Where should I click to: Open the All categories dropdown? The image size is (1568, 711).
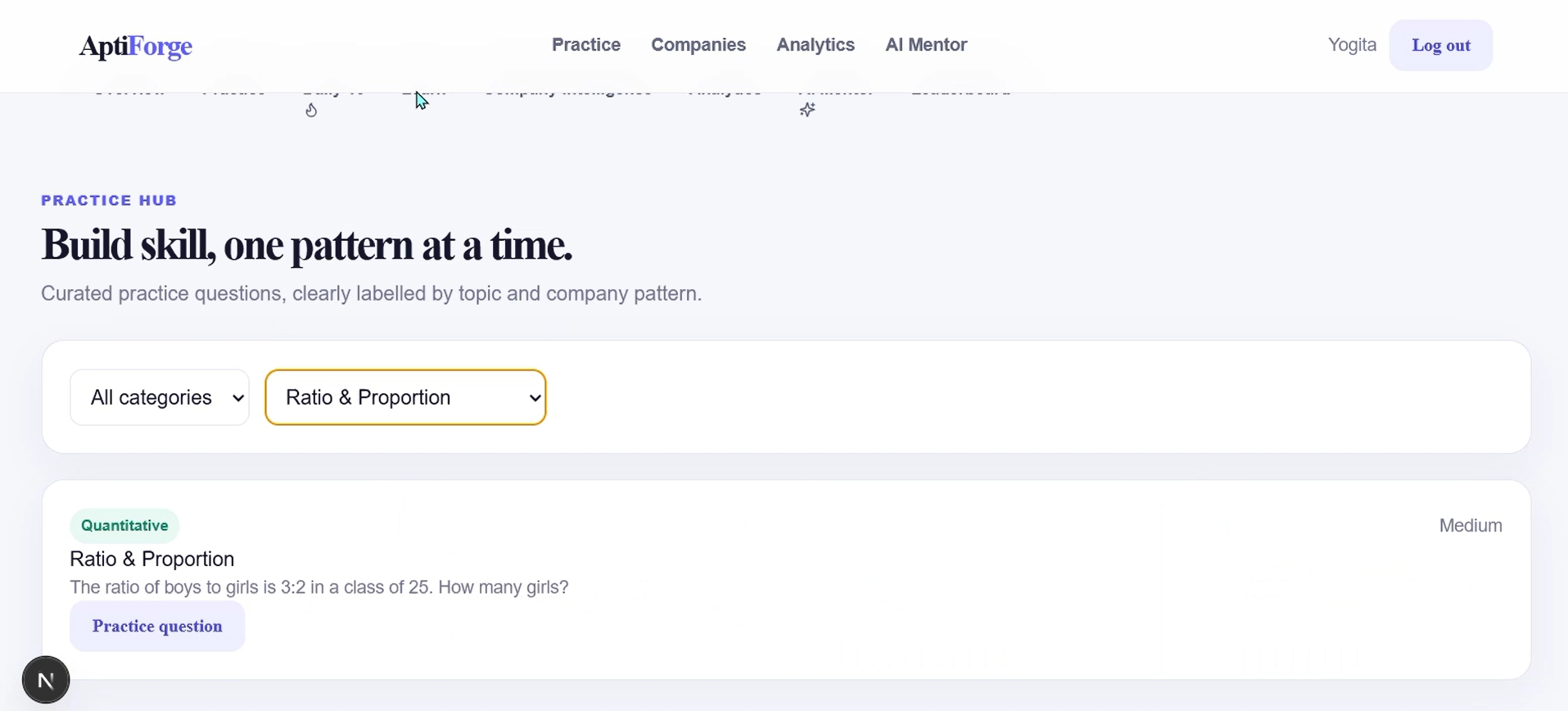coord(160,397)
